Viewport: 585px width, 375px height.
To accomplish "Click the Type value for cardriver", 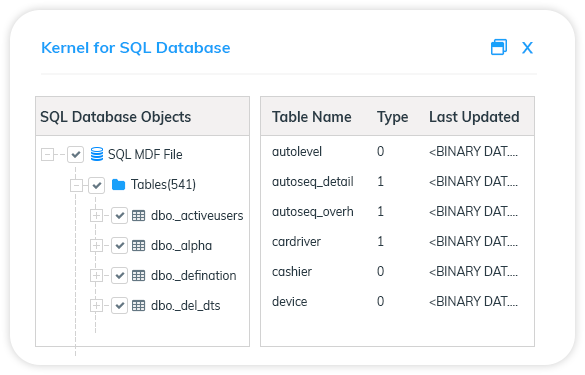I will click(380, 241).
